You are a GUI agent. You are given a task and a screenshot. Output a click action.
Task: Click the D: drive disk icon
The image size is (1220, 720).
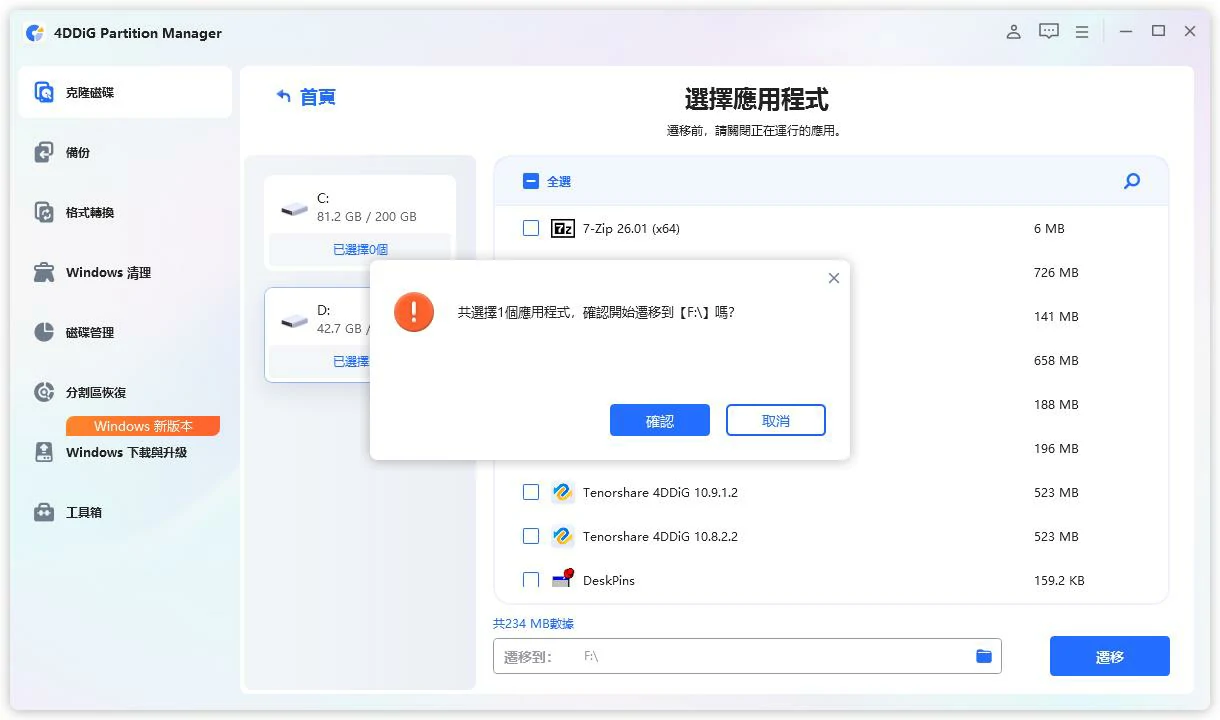click(x=294, y=320)
